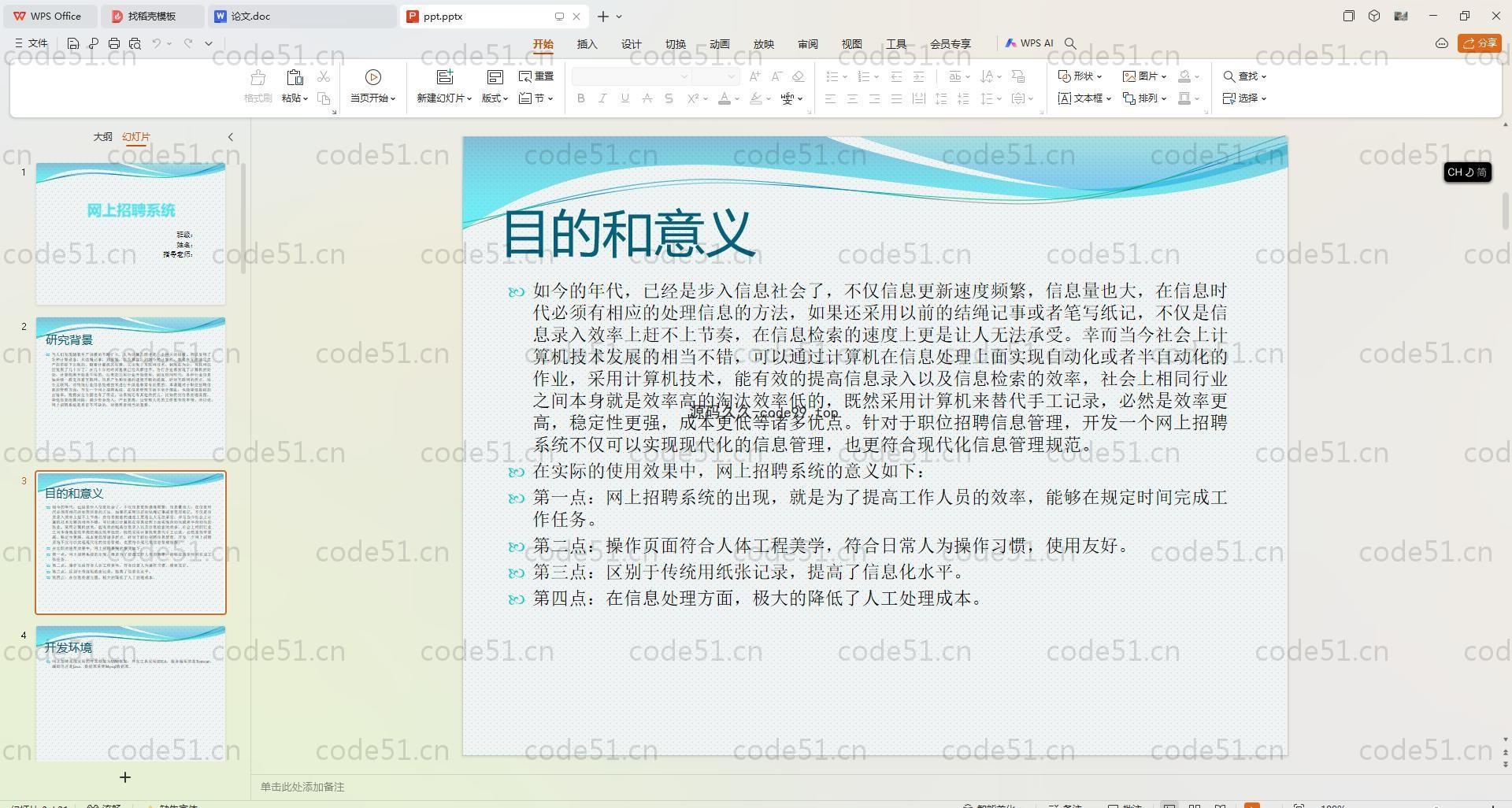Decrease font size icon

click(776, 76)
